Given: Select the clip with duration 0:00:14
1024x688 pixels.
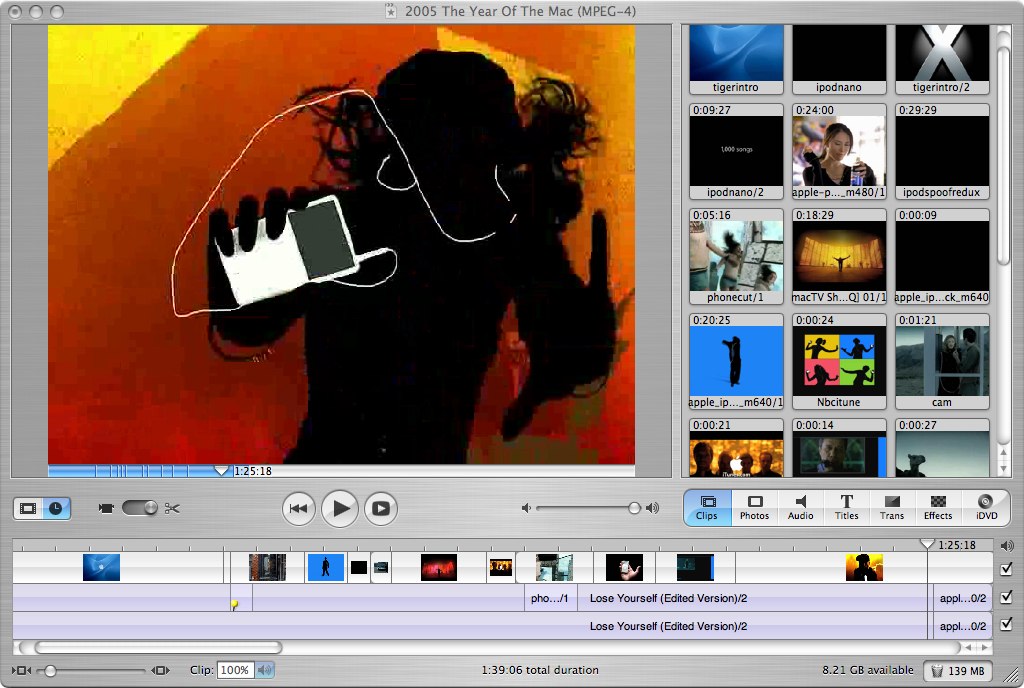Looking at the screenshot, I should (839, 448).
